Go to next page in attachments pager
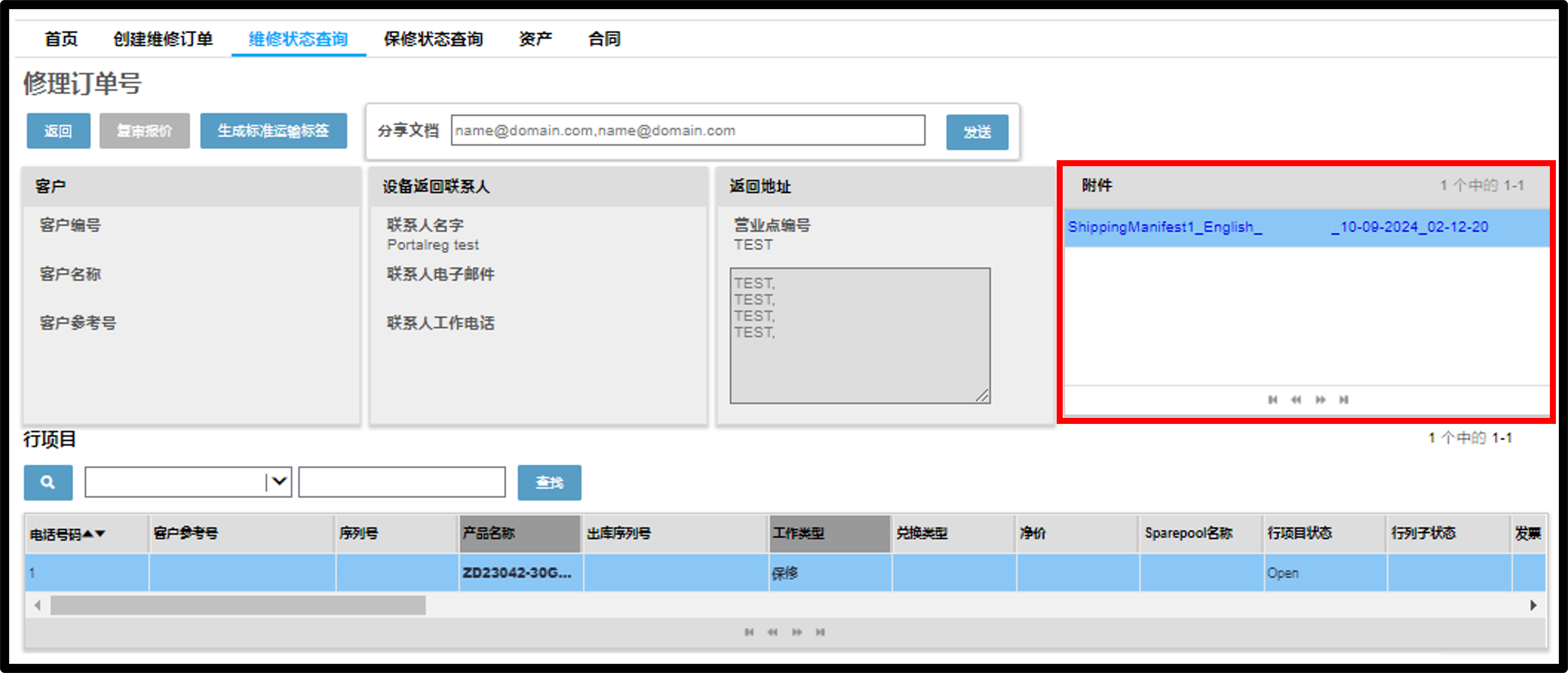 tap(1320, 400)
